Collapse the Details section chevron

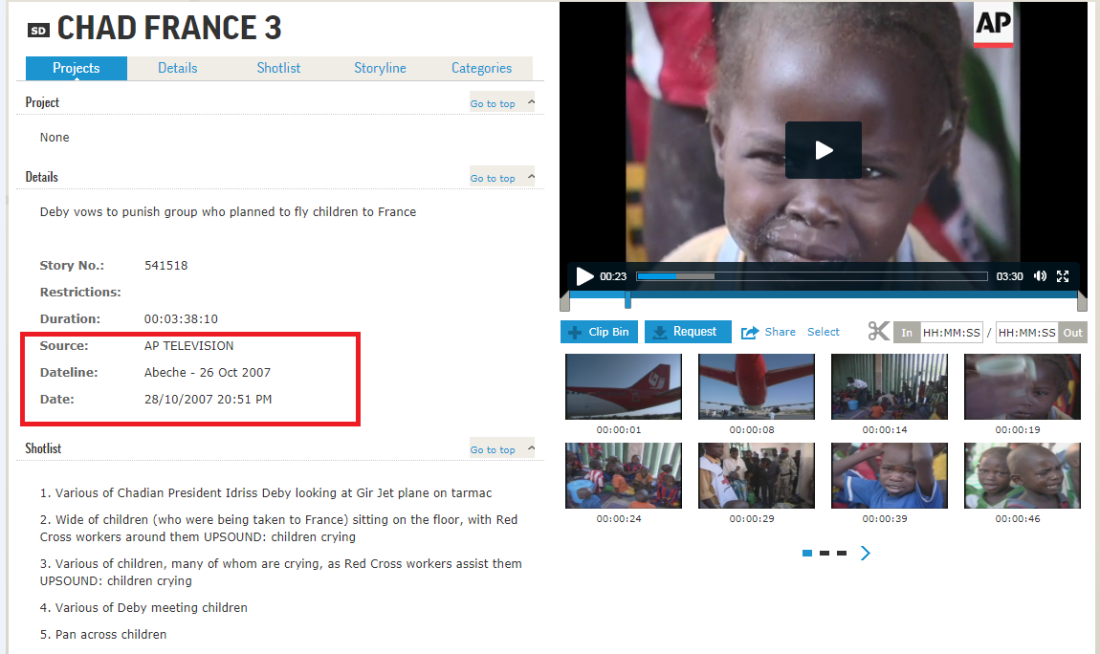531,177
